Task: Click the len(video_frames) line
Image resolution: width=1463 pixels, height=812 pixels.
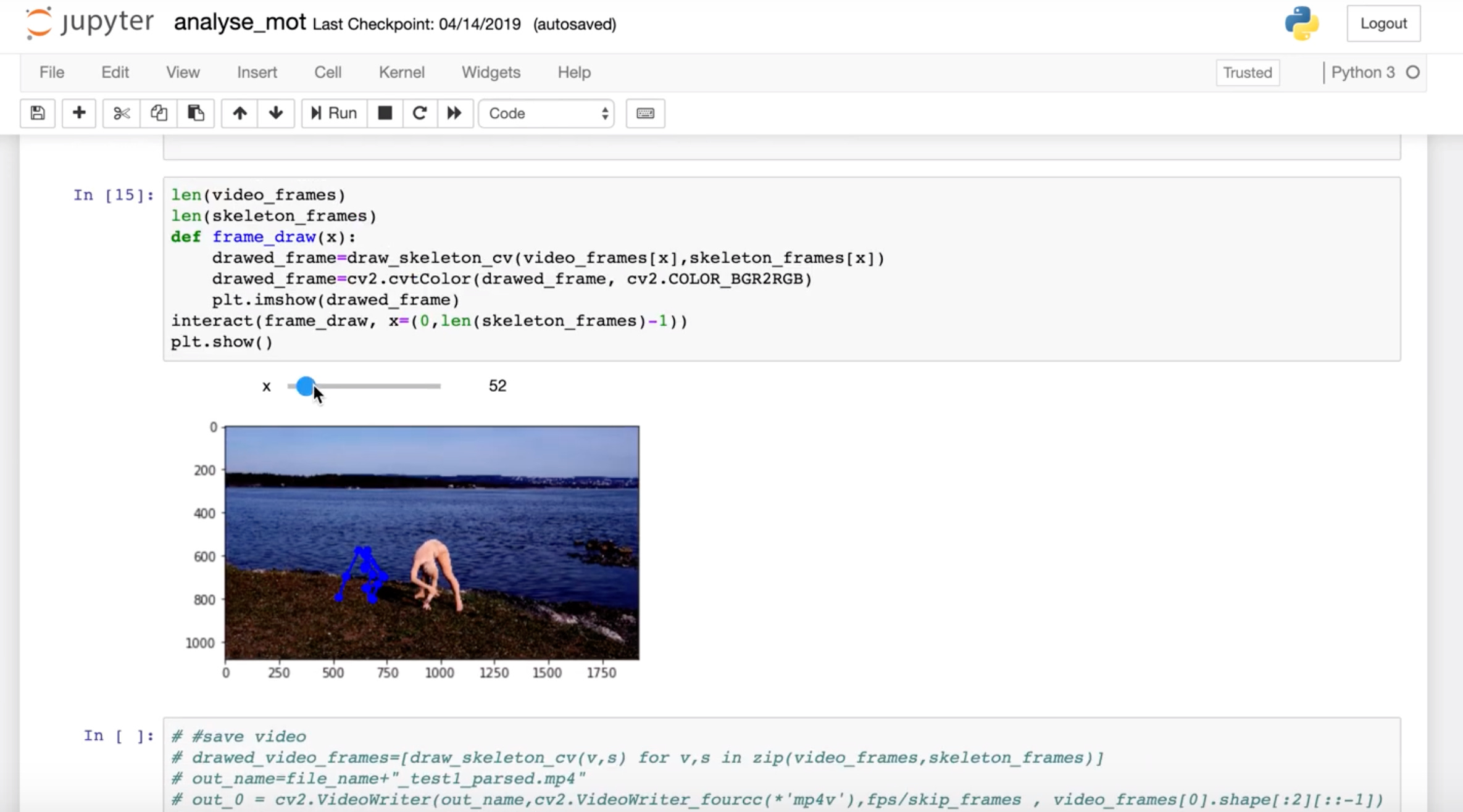Action: [x=258, y=195]
